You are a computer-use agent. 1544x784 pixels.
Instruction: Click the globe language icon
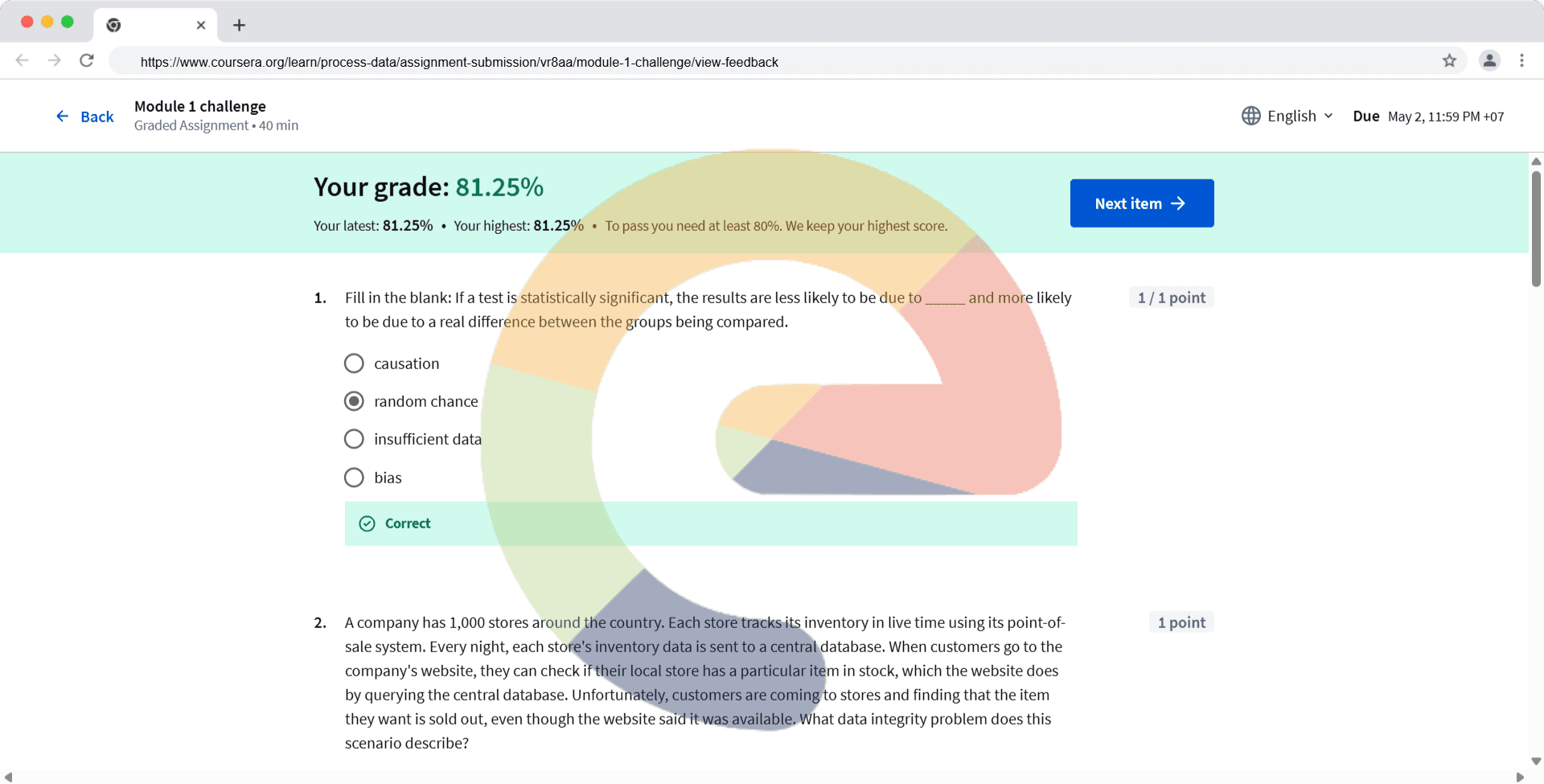(1250, 116)
